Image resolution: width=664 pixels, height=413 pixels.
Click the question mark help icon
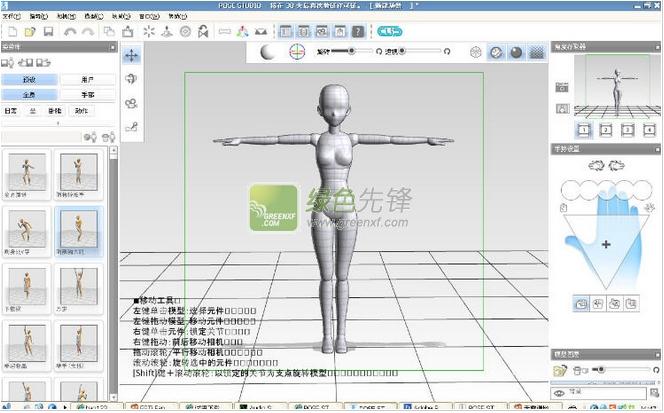(358, 31)
